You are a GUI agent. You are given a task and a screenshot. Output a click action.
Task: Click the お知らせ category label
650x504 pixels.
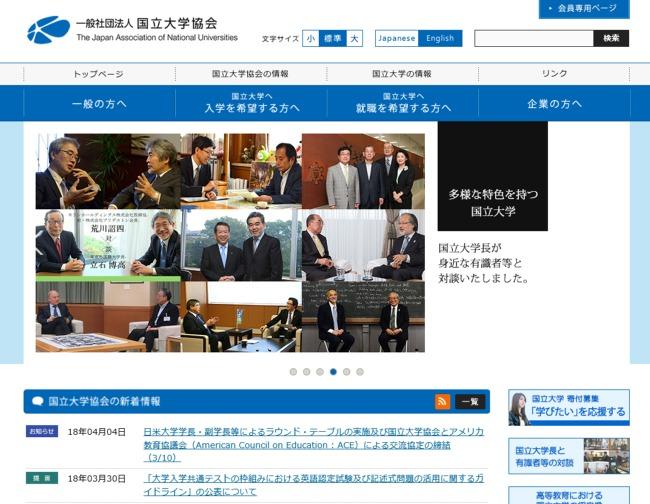pos(42,431)
